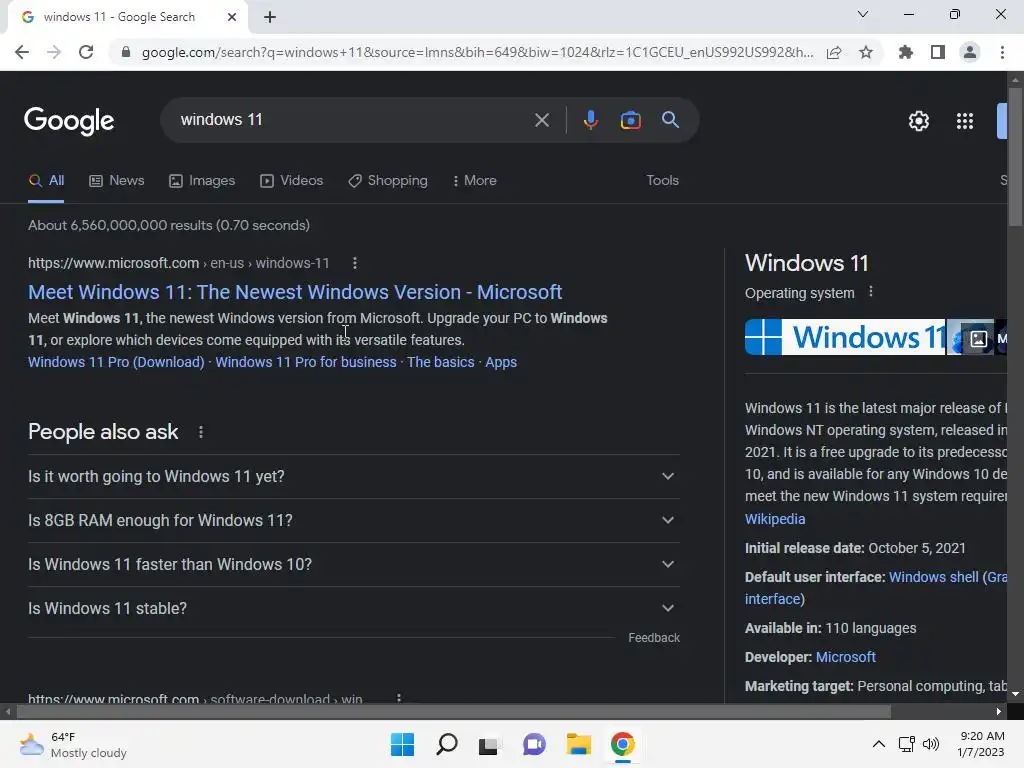Open clock showing 9:20 AM

coord(981,744)
